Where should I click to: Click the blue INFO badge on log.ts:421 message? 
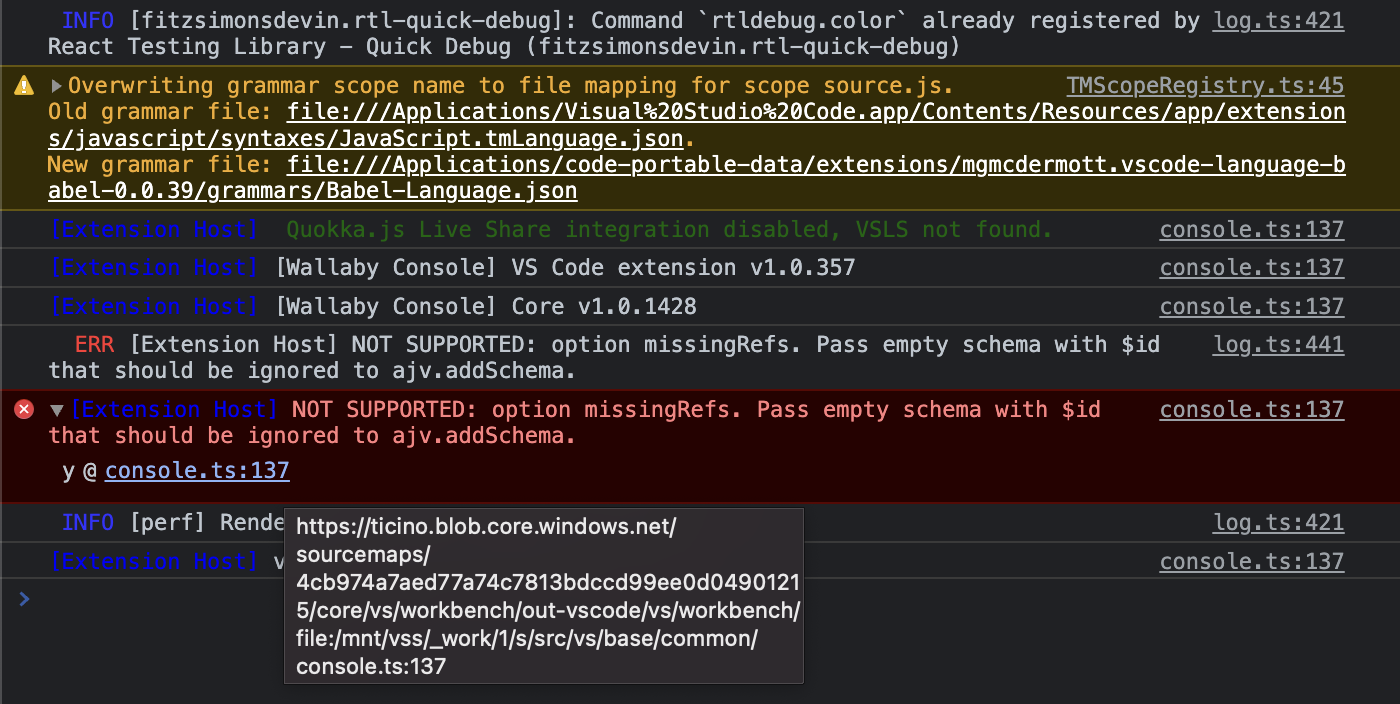pyautogui.click(x=88, y=19)
